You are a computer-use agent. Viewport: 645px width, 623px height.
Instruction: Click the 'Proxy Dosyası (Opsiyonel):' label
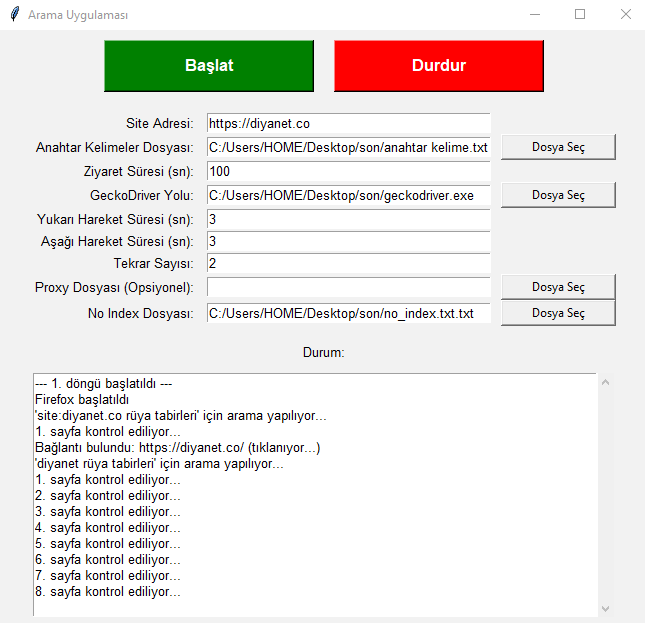pyautogui.click(x=114, y=287)
